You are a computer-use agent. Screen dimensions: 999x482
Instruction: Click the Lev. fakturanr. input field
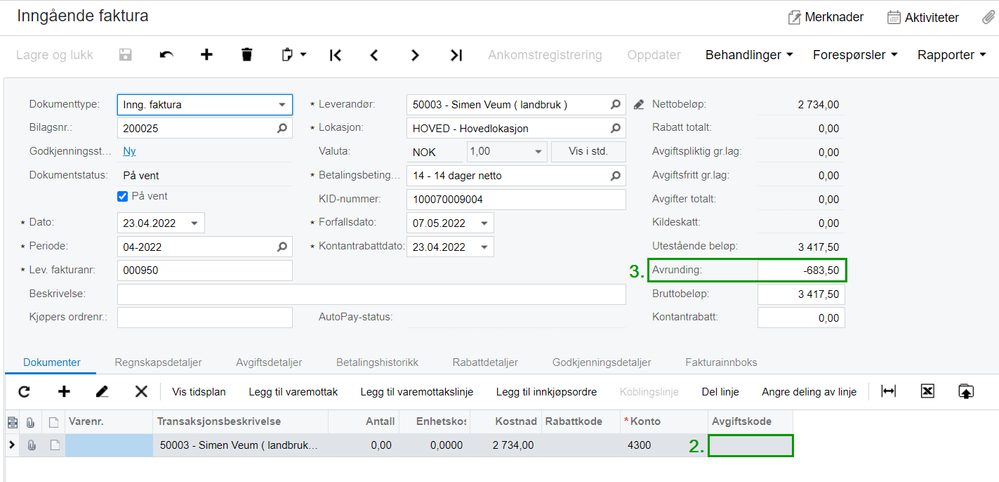pyautogui.click(x=204, y=270)
